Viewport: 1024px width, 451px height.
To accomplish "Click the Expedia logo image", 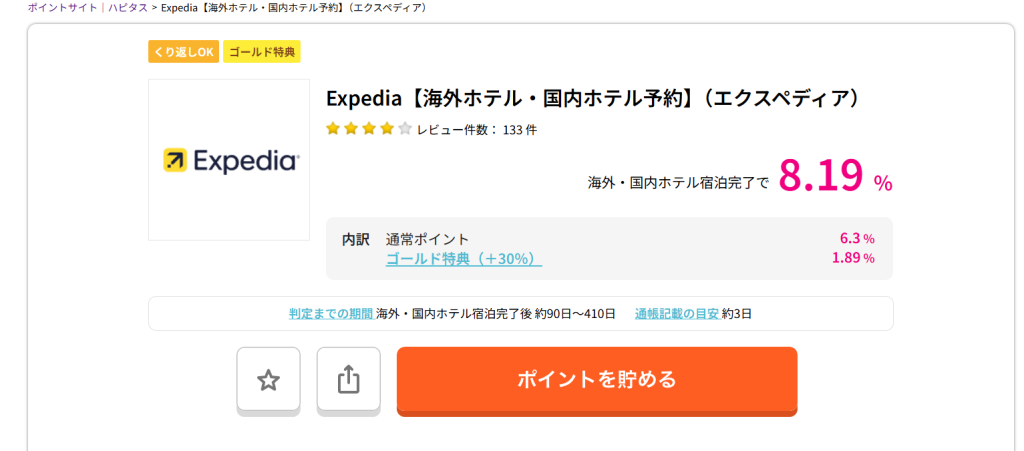I will coord(229,160).
